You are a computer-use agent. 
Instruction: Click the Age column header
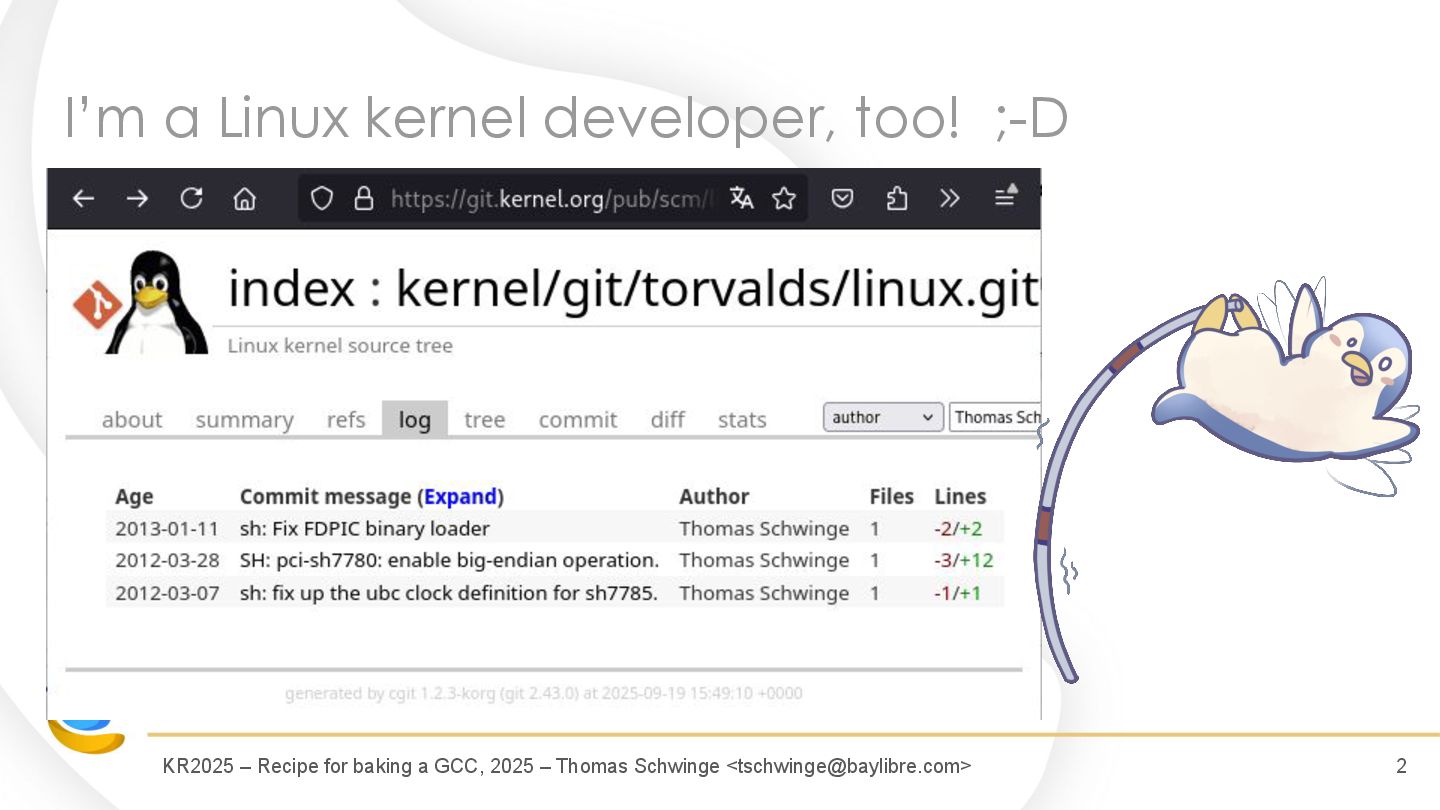(134, 497)
